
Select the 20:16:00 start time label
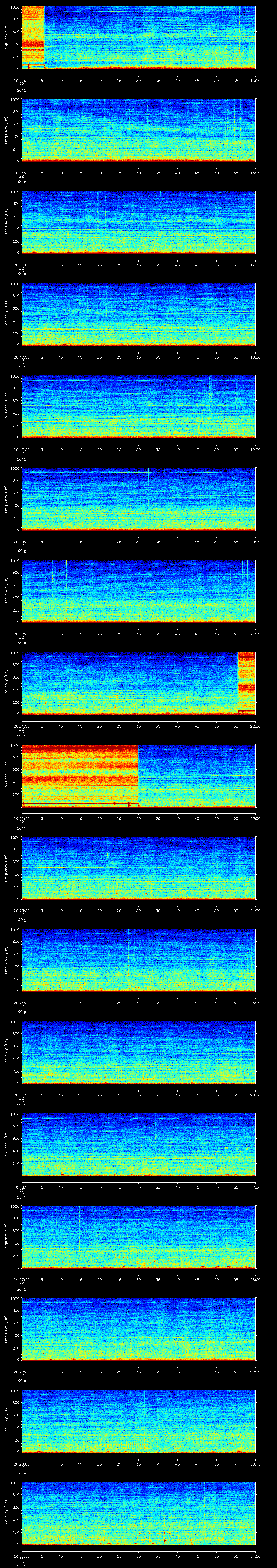(21, 265)
